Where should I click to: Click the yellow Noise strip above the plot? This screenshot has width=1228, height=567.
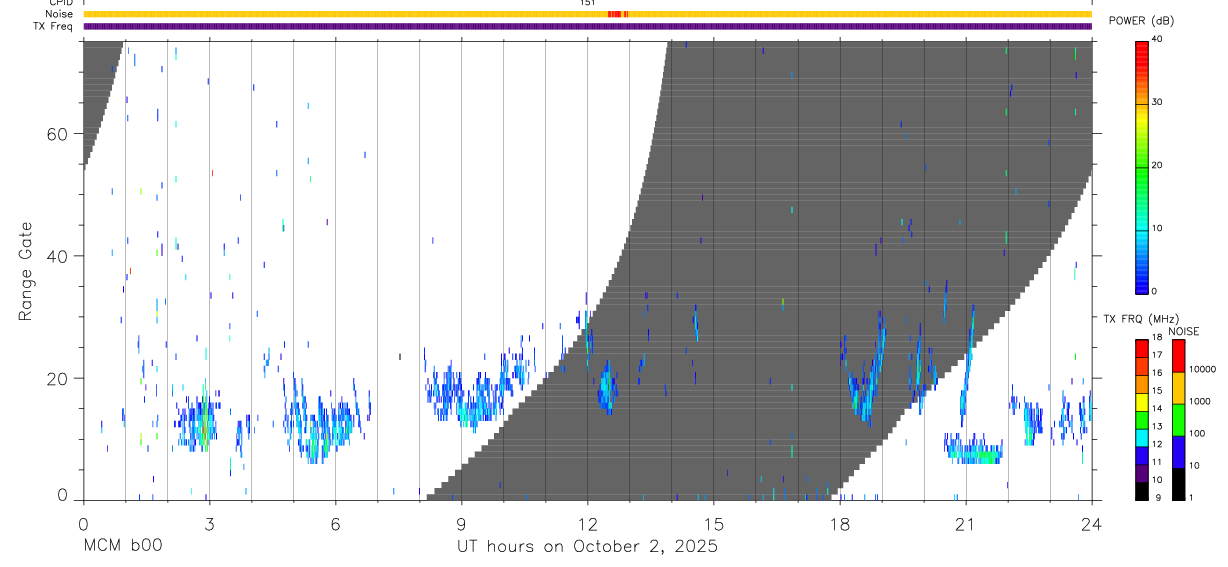(587, 14)
